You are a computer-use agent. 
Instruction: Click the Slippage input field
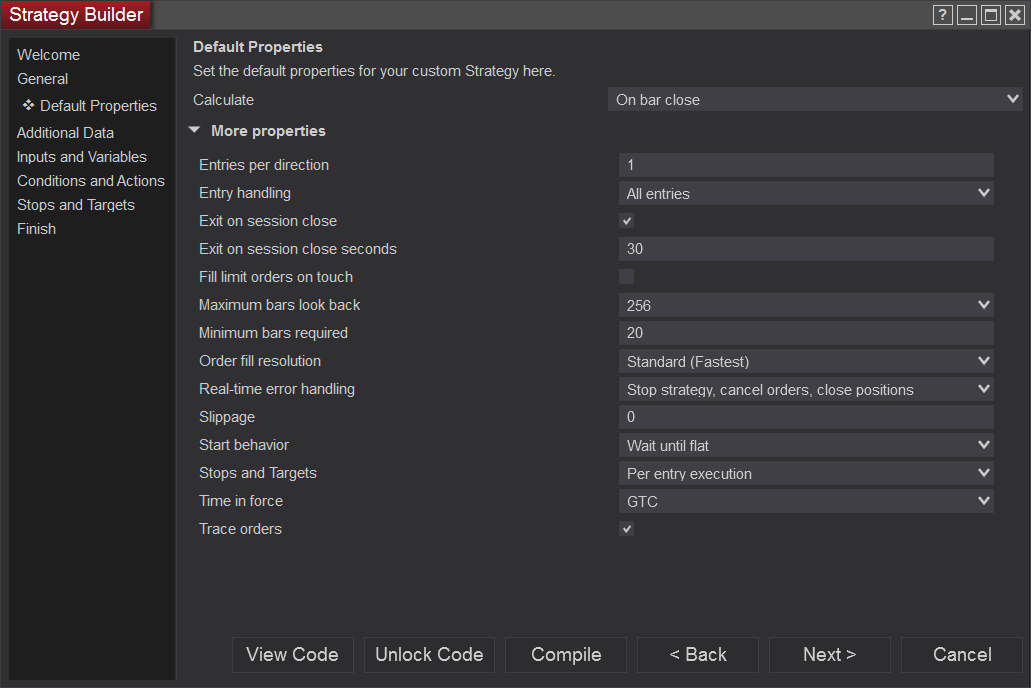[x=806, y=417]
